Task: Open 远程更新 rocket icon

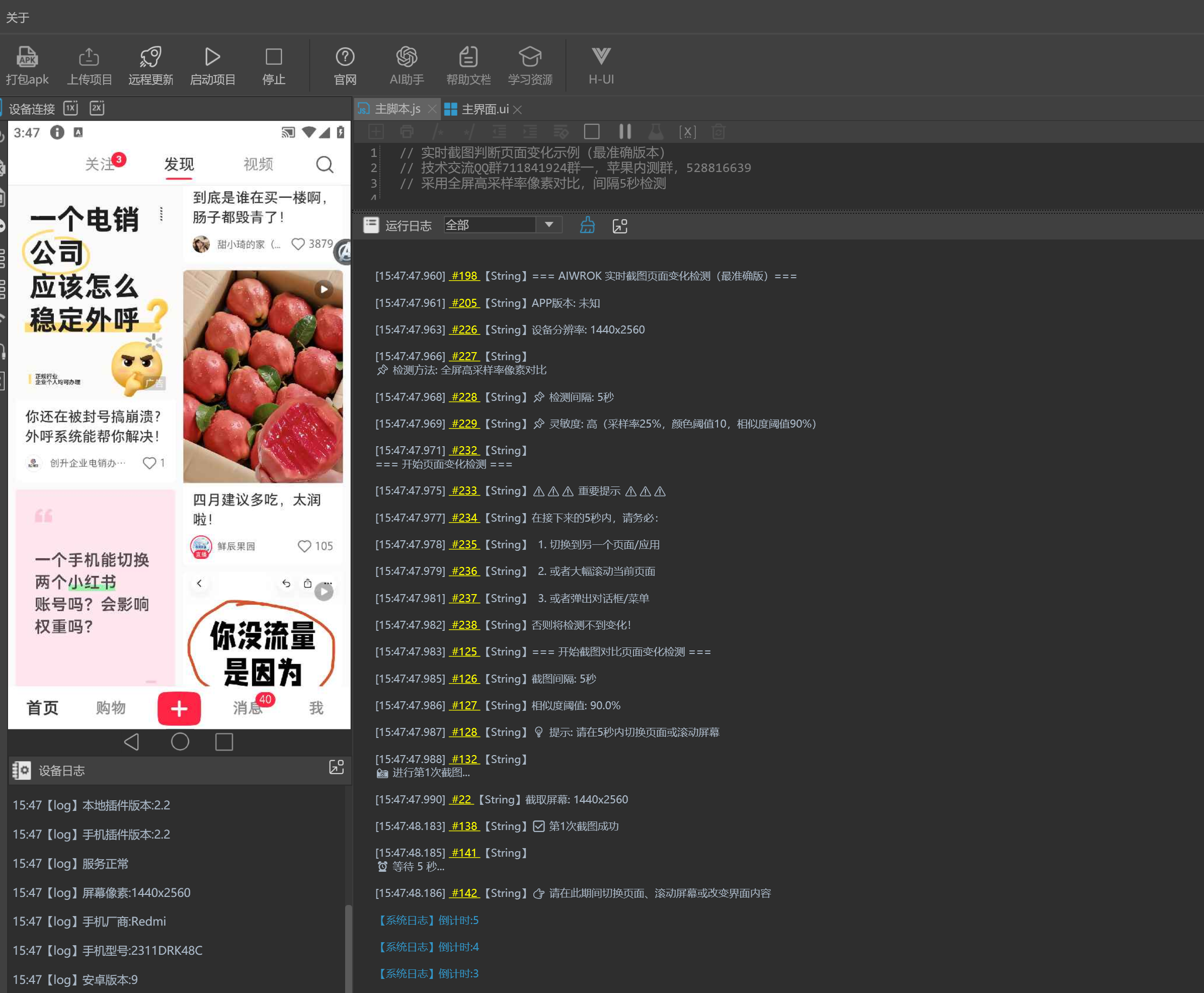Action: pyautogui.click(x=150, y=57)
